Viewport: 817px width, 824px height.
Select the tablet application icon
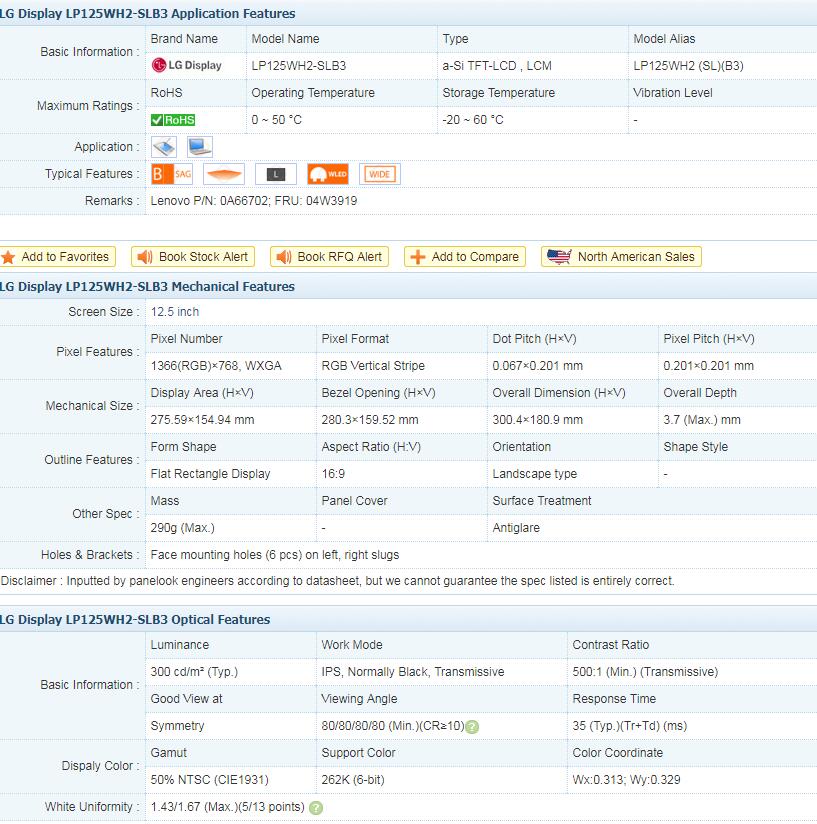164,147
